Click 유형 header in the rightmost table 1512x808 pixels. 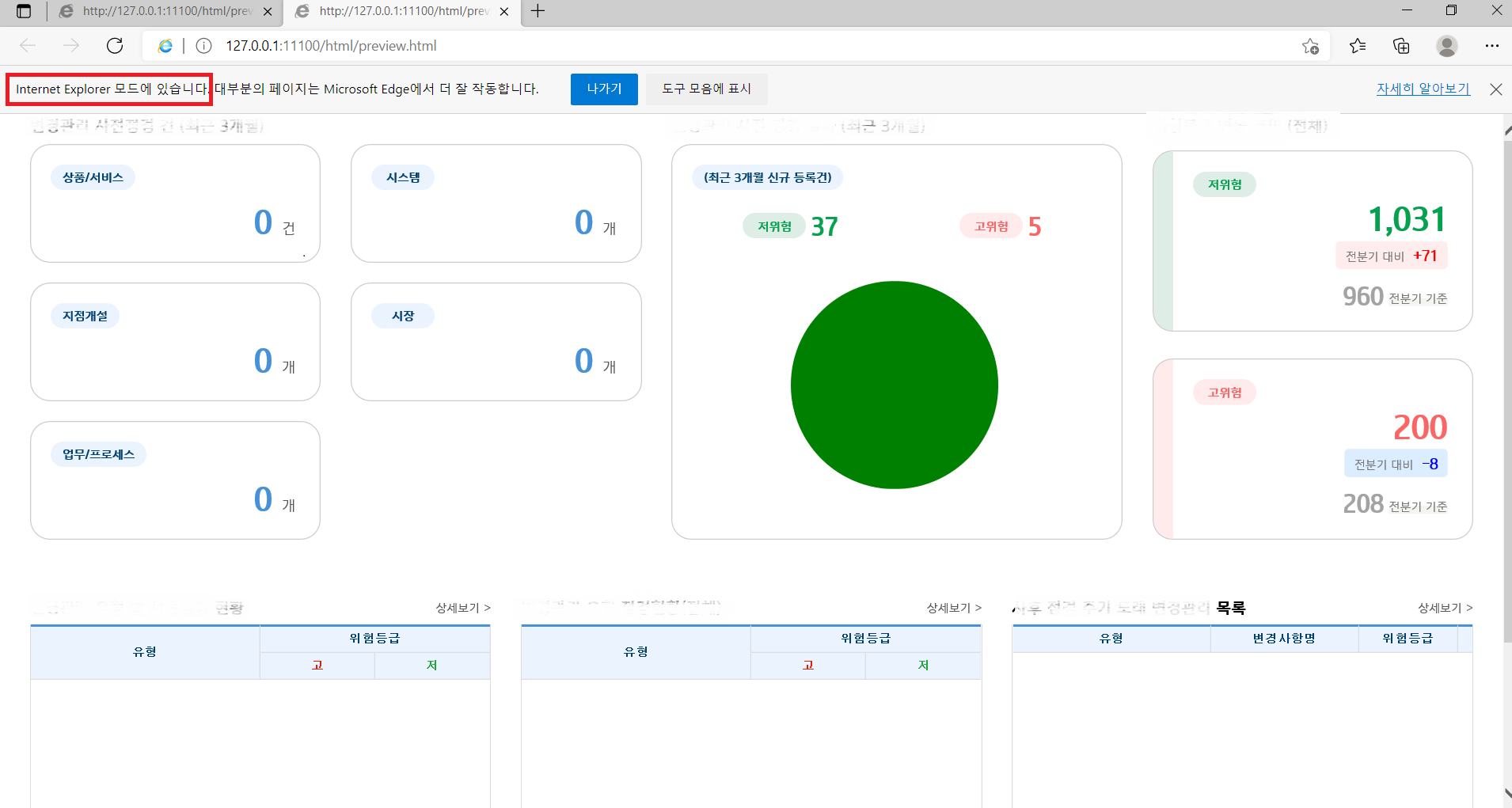pos(1111,639)
